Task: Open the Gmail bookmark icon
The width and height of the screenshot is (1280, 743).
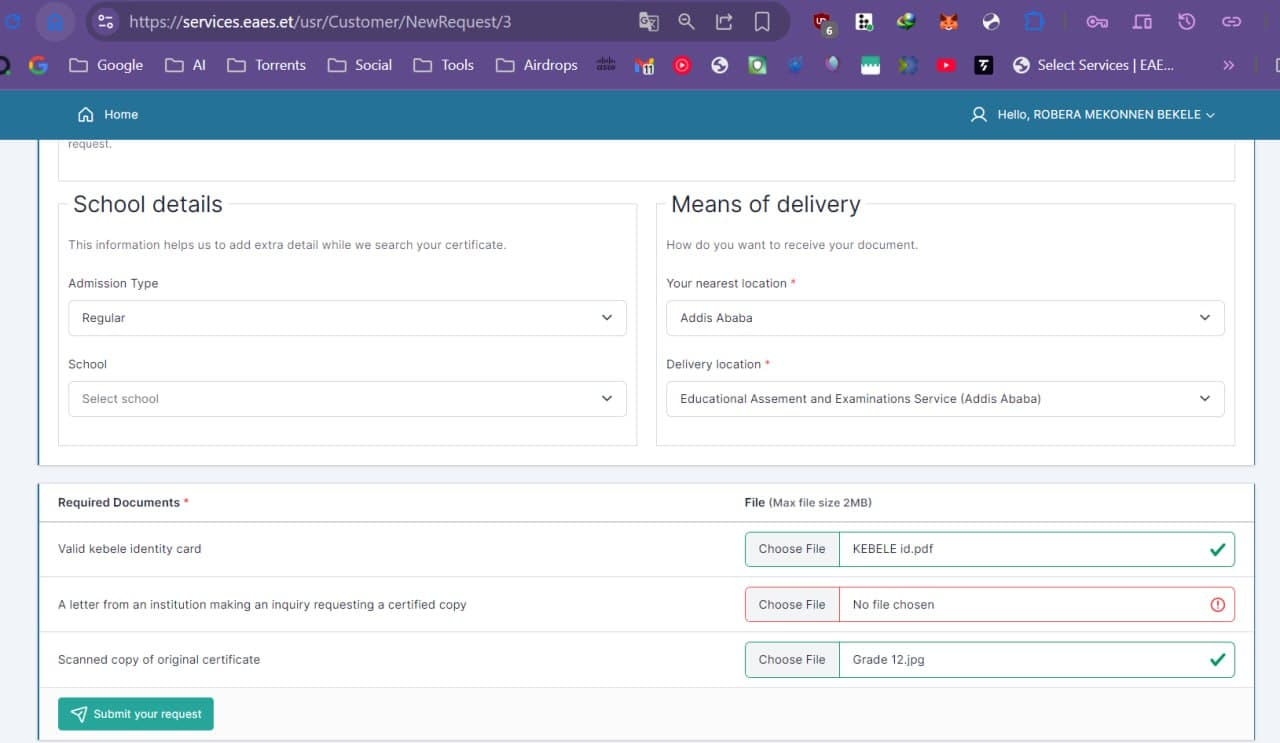Action: [644, 65]
